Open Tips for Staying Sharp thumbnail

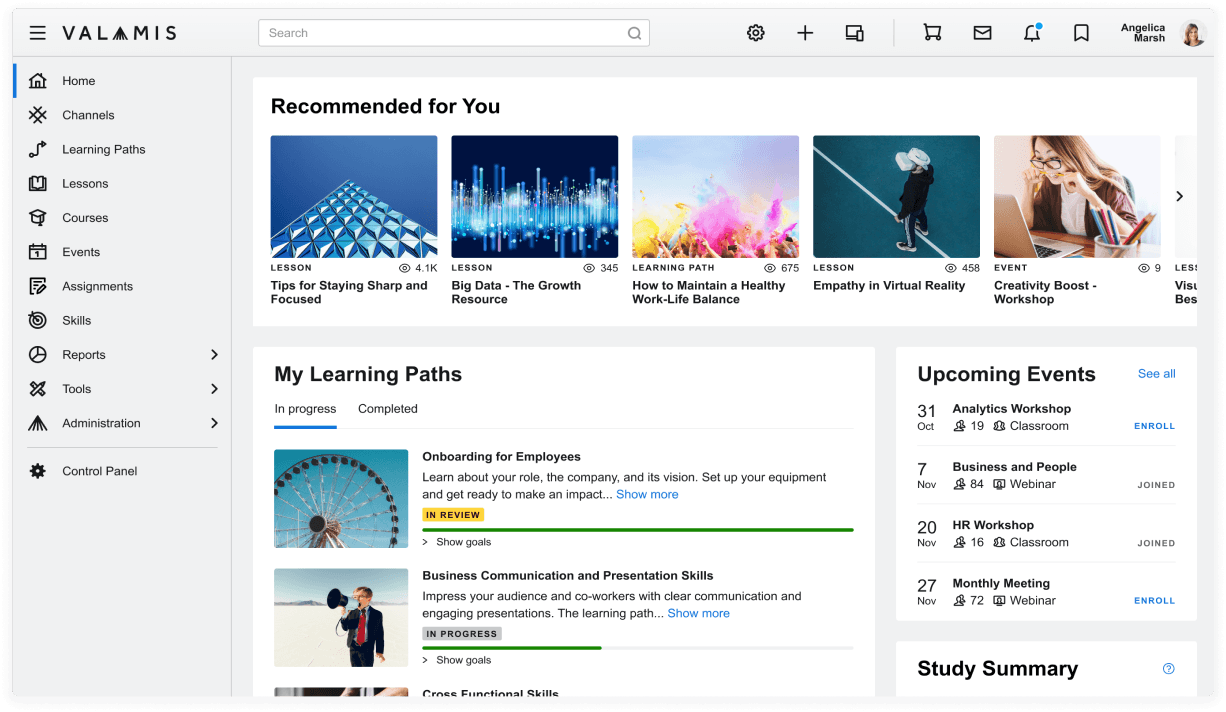354,197
